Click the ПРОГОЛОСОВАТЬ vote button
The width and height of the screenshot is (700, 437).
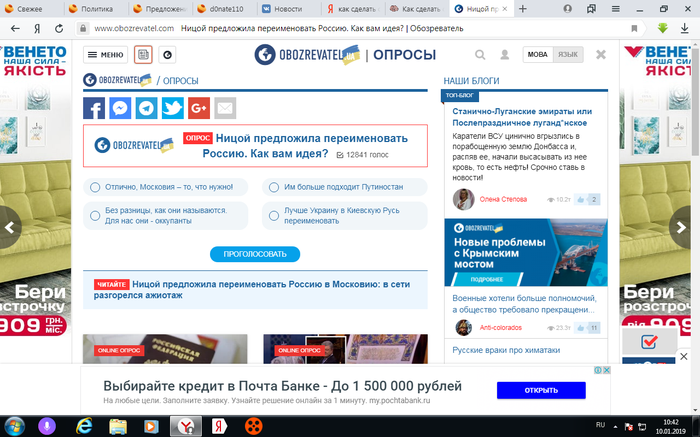(x=255, y=254)
